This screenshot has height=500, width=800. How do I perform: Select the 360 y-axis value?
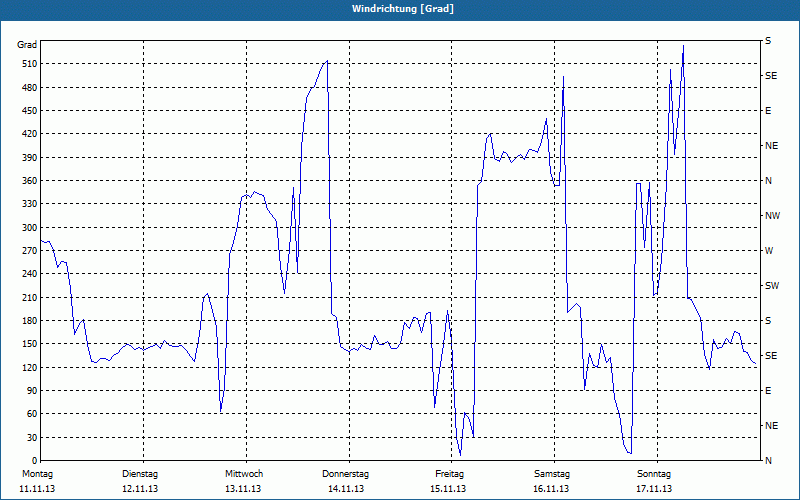(x=30, y=181)
